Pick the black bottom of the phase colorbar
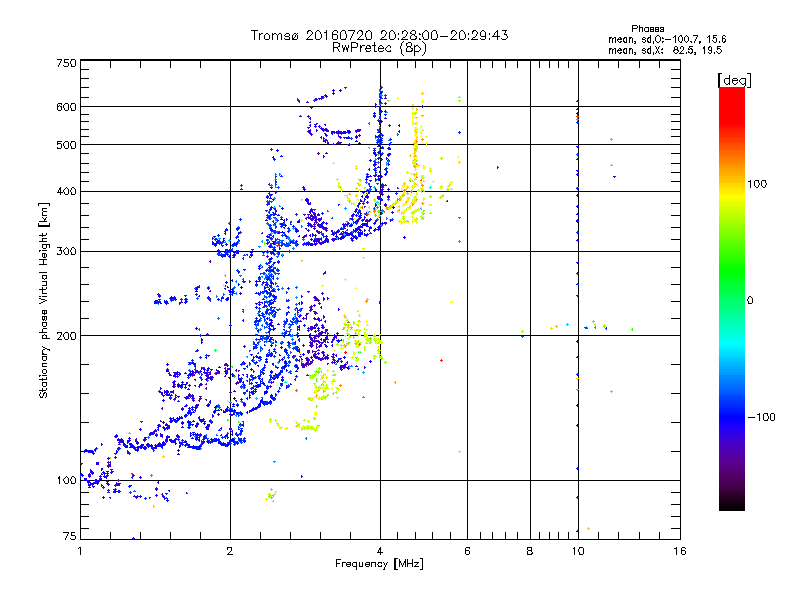800x600 pixels. (732, 505)
